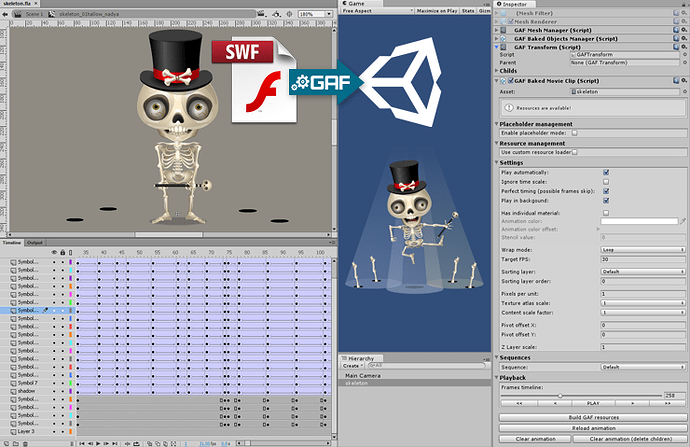690x447 pixels.
Task: Click Build GAF resources button
Action: click(593, 417)
